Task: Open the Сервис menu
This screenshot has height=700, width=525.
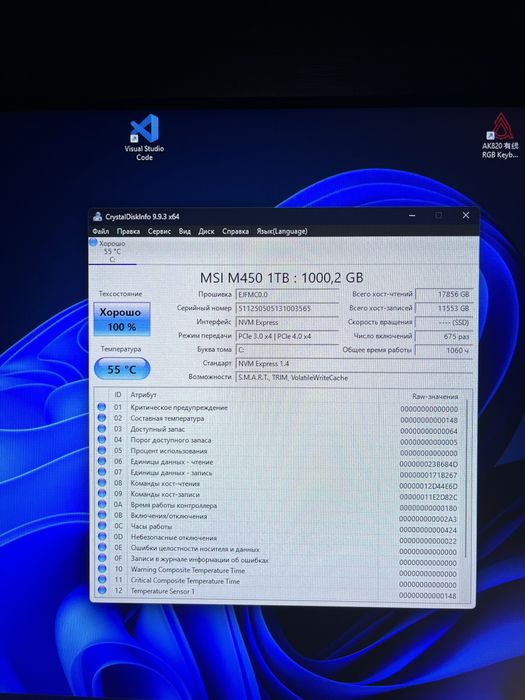Action: point(159,231)
